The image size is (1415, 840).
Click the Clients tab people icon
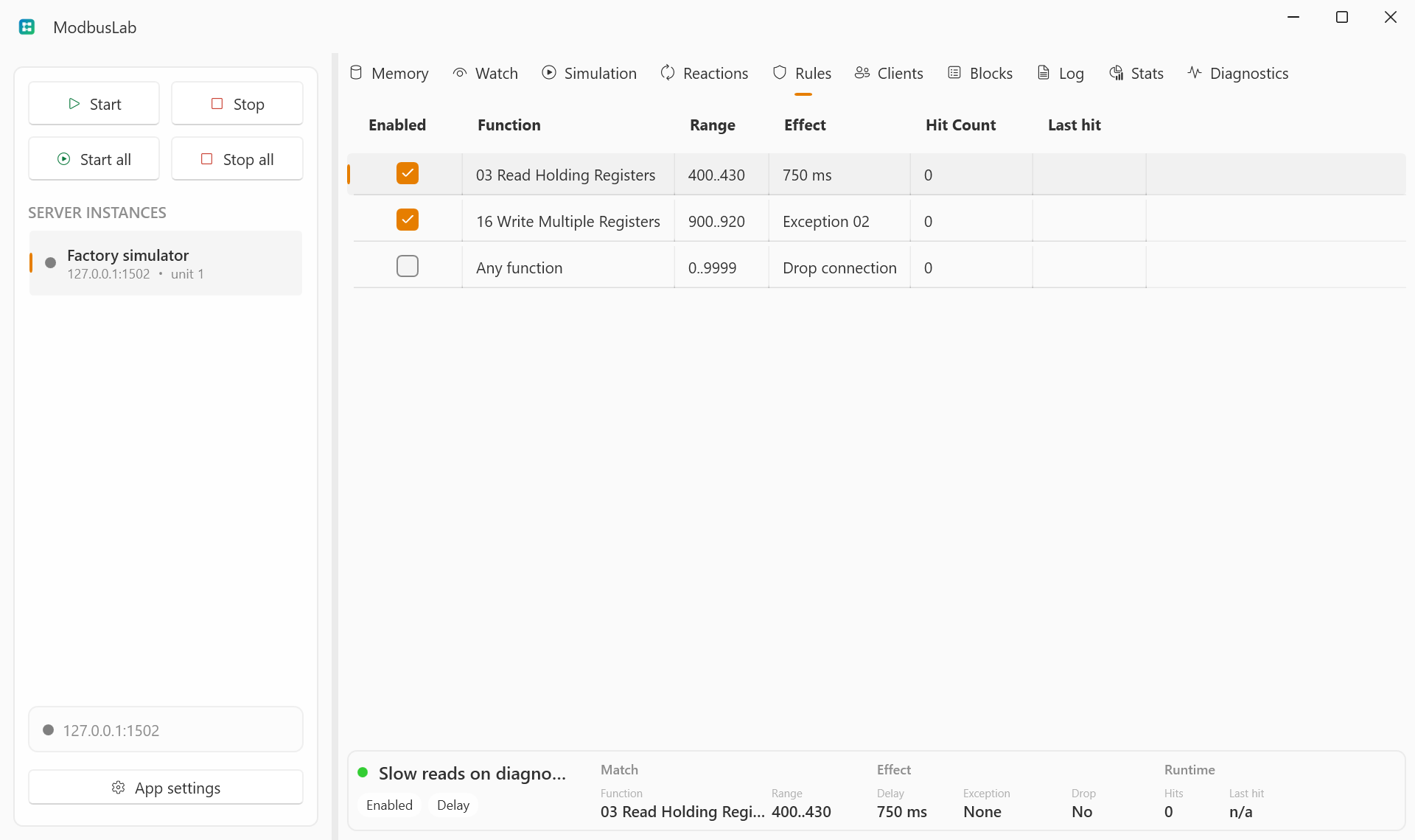coord(862,72)
